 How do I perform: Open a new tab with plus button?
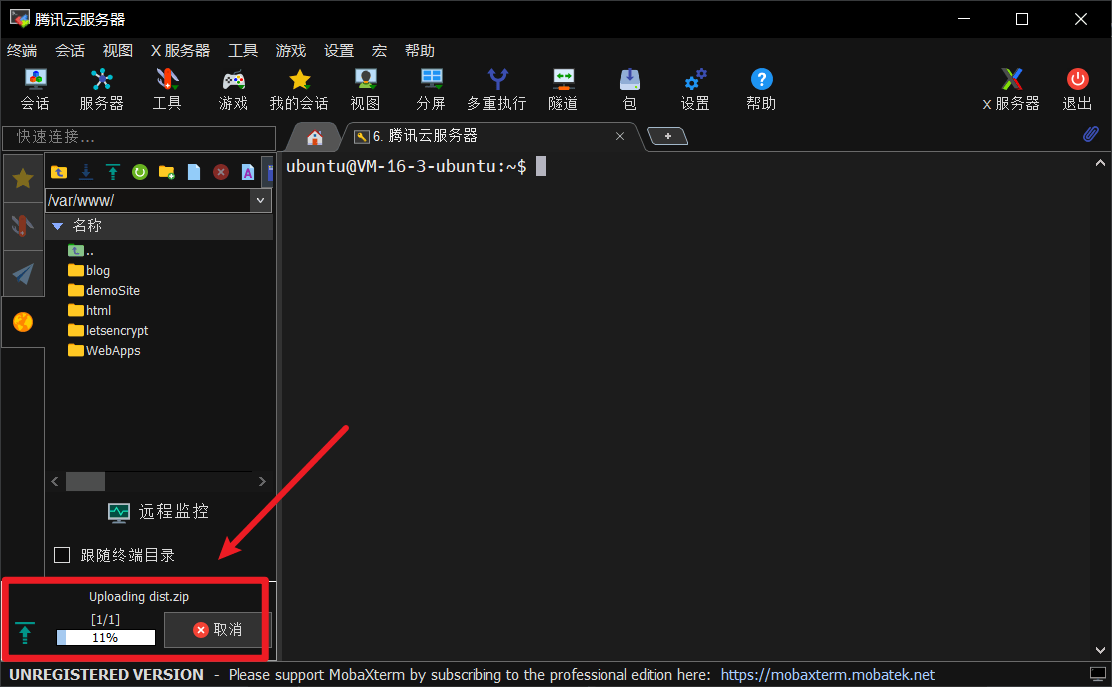click(x=667, y=136)
